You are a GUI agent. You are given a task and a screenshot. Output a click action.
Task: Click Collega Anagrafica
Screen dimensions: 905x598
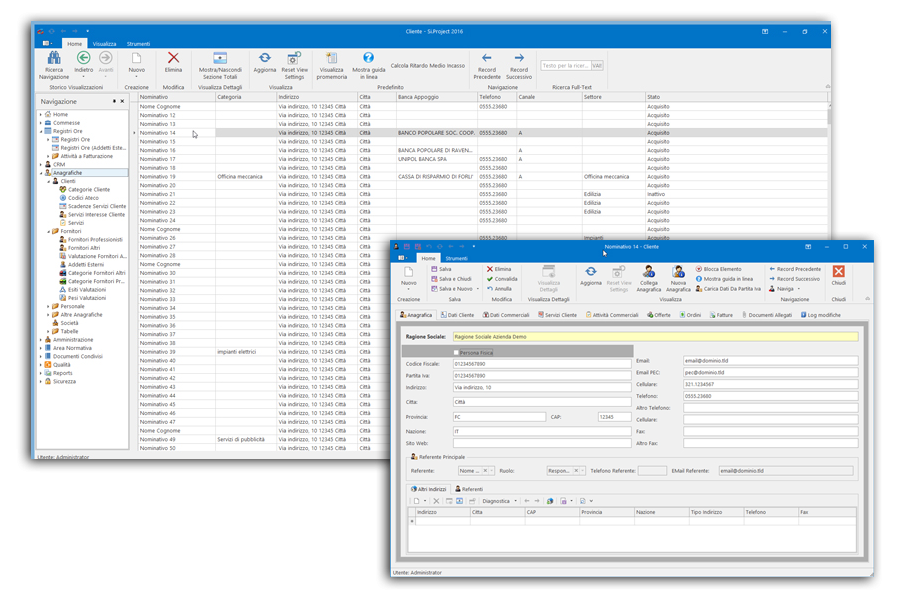648,279
